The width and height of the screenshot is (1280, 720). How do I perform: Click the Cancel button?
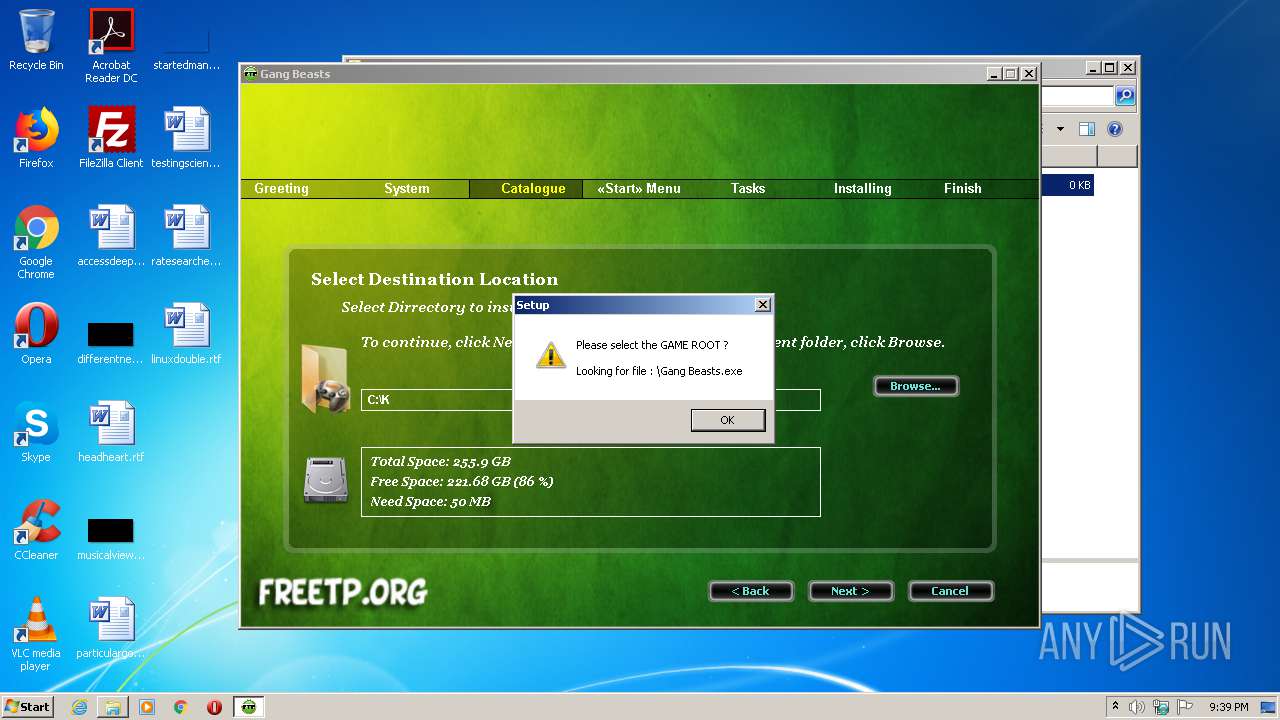(x=950, y=591)
